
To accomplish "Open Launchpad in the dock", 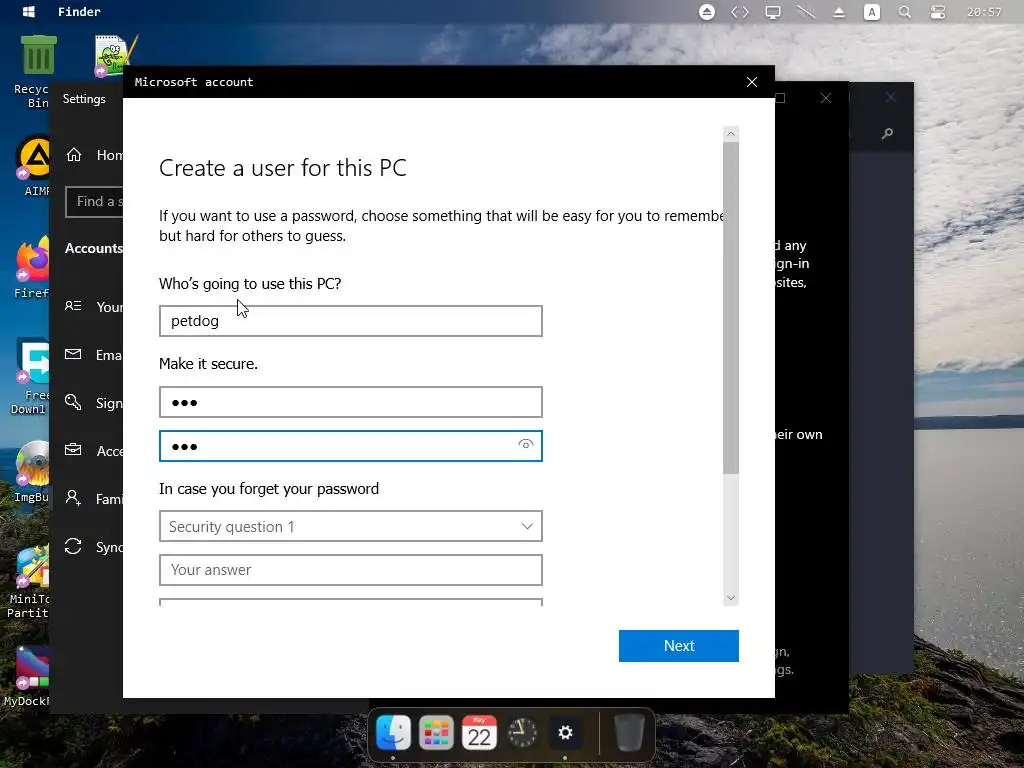I will click(436, 732).
